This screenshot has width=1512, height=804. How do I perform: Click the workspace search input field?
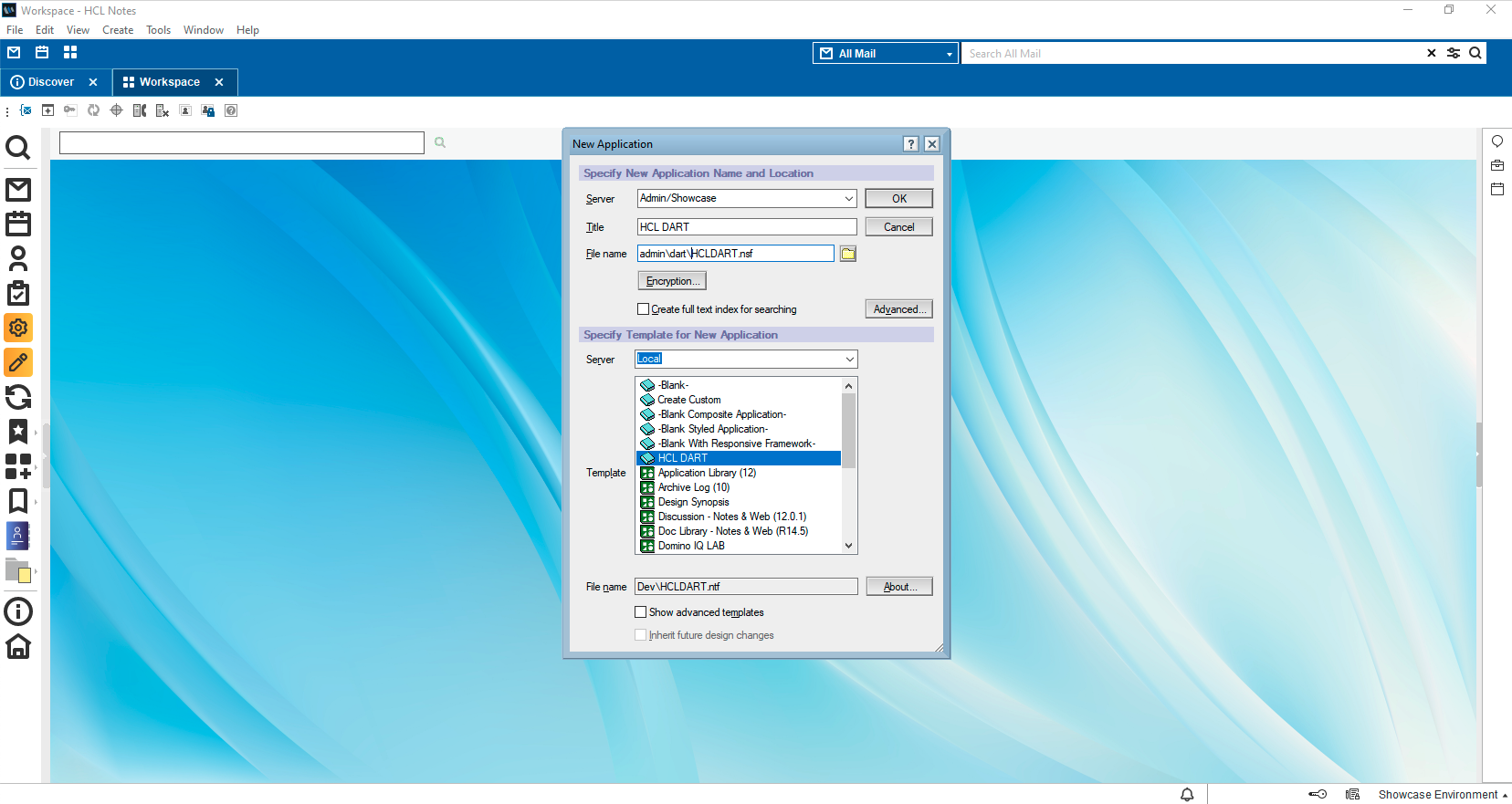tap(242, 142)
